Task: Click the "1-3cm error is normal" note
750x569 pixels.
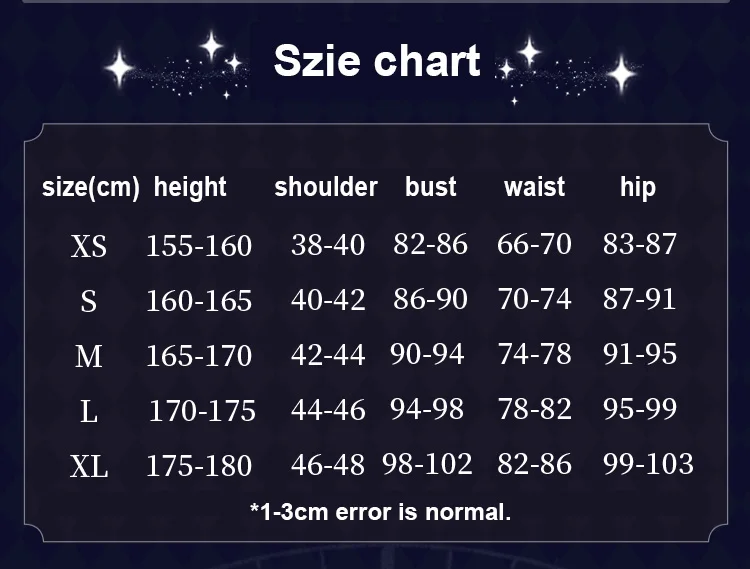Action: [380, 512]
